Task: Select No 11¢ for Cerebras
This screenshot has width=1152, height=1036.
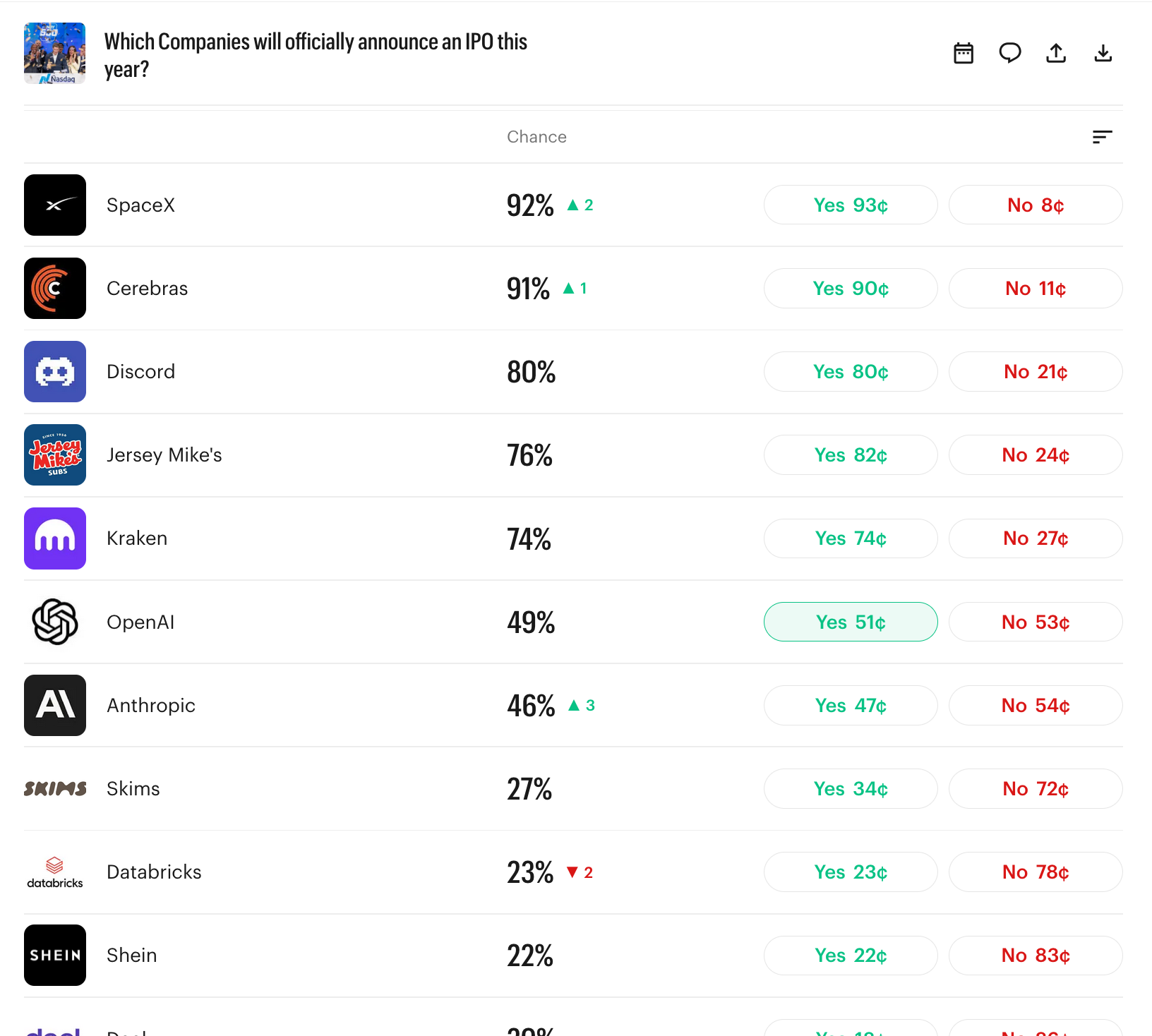Action: click(x=1036, y=289)
